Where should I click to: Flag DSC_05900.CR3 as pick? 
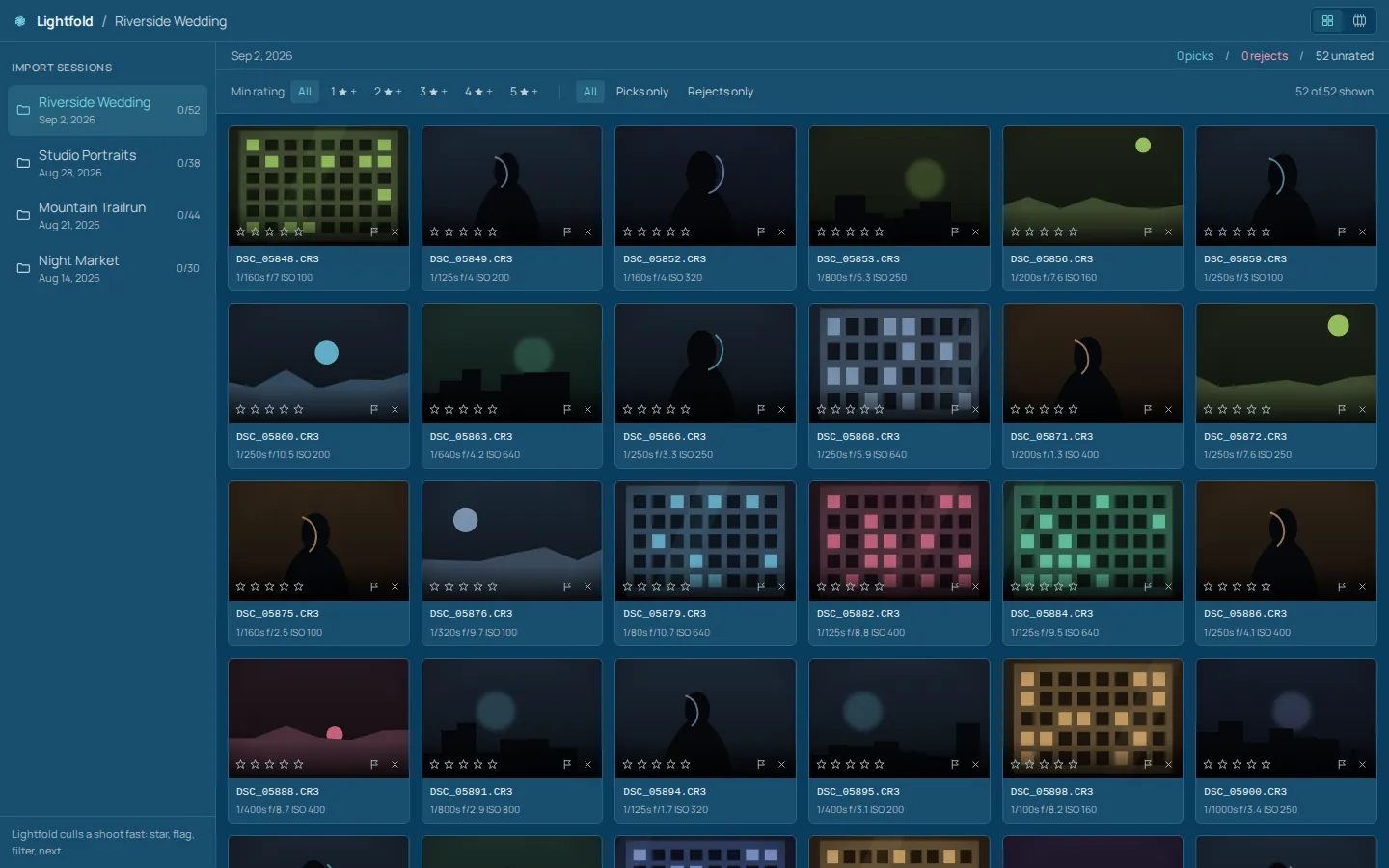[x=1342, y=764]
